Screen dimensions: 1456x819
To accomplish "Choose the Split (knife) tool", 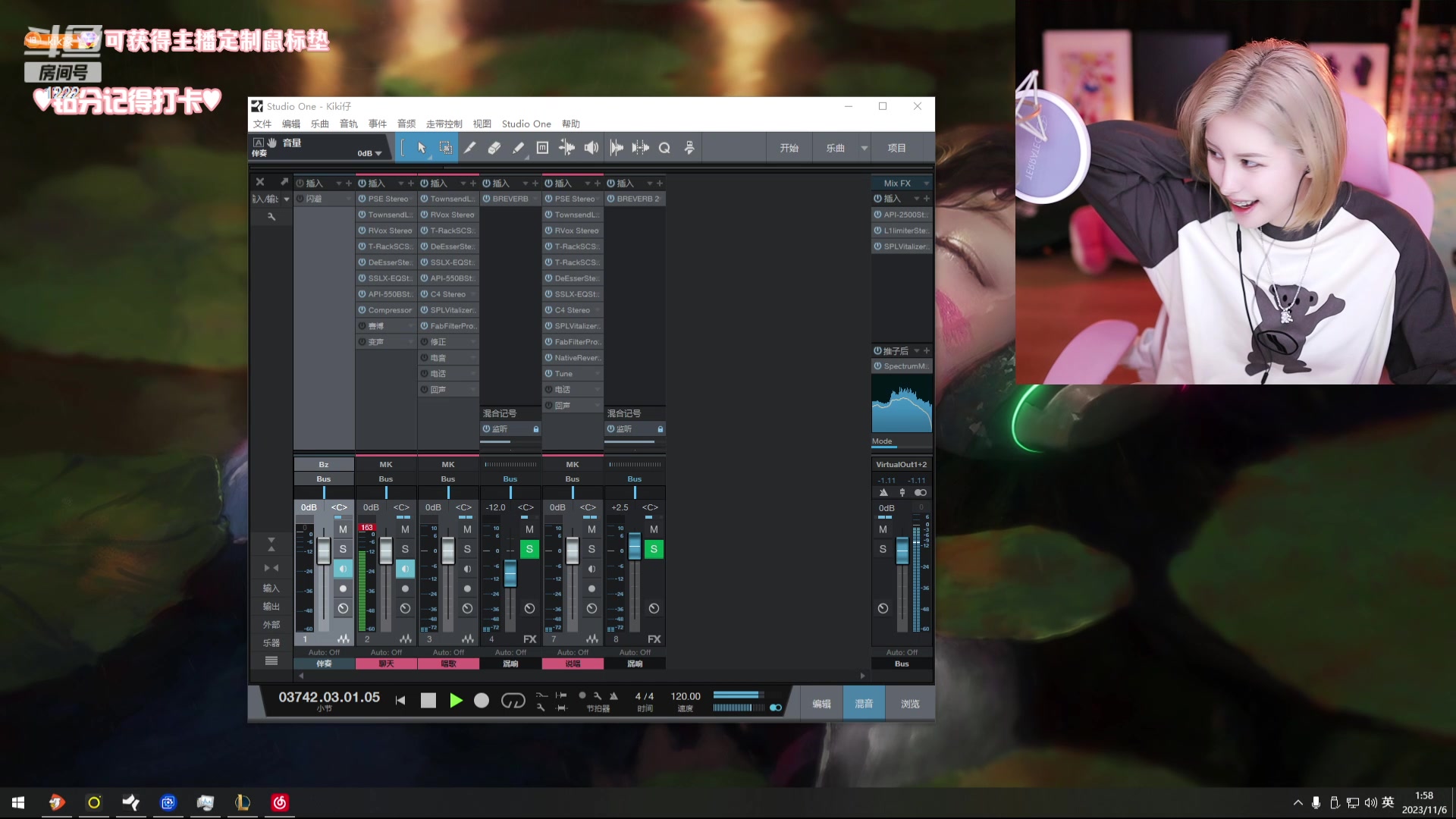I will coord(469,148).
